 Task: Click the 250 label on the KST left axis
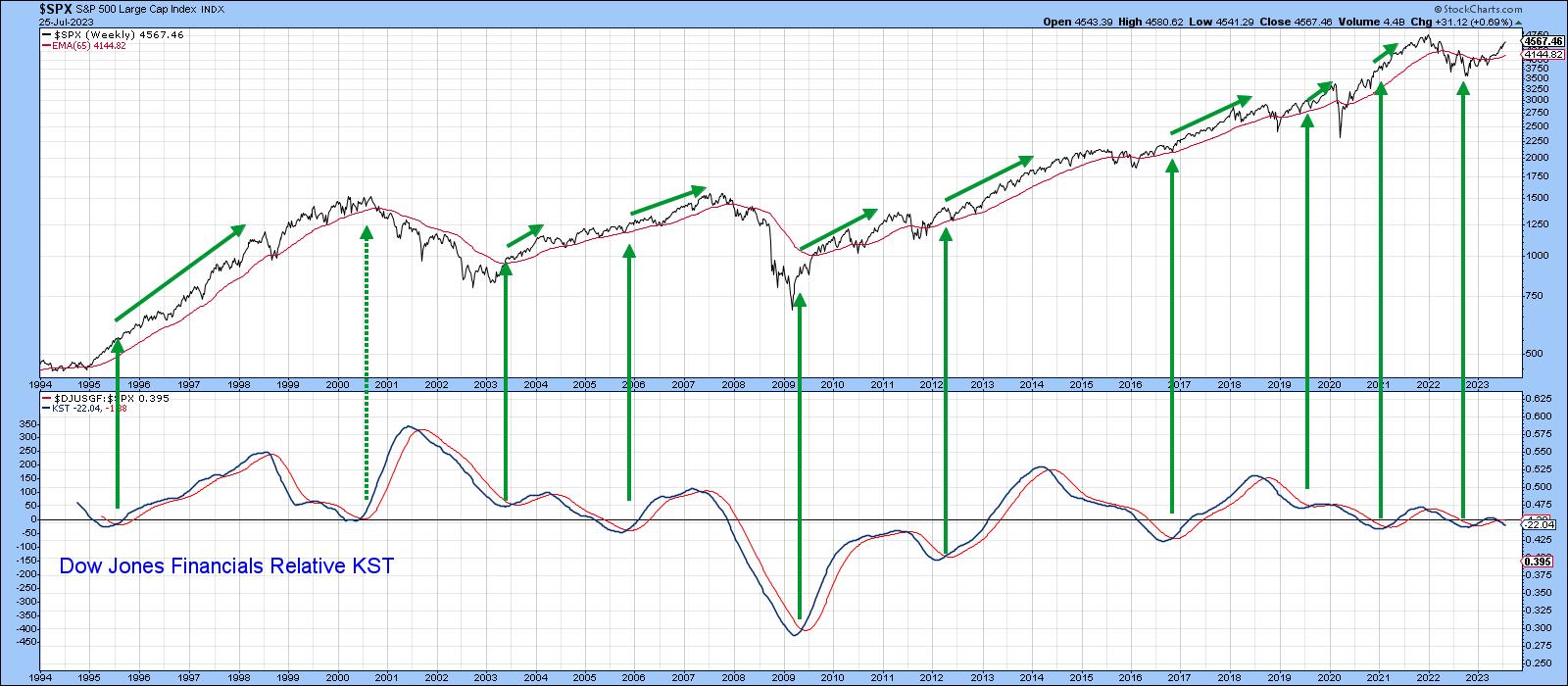[27, 451]
